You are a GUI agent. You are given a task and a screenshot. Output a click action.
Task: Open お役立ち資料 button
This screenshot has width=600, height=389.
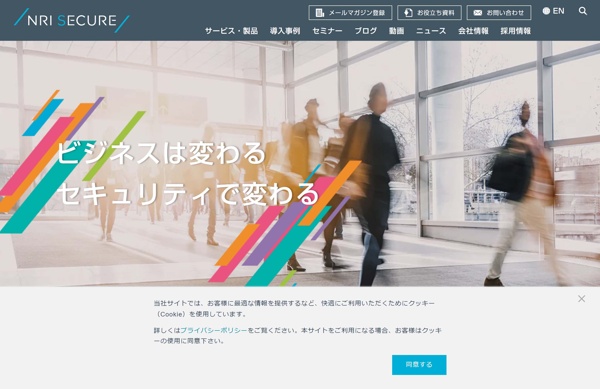pyautogui.click(x=429, y=13)
